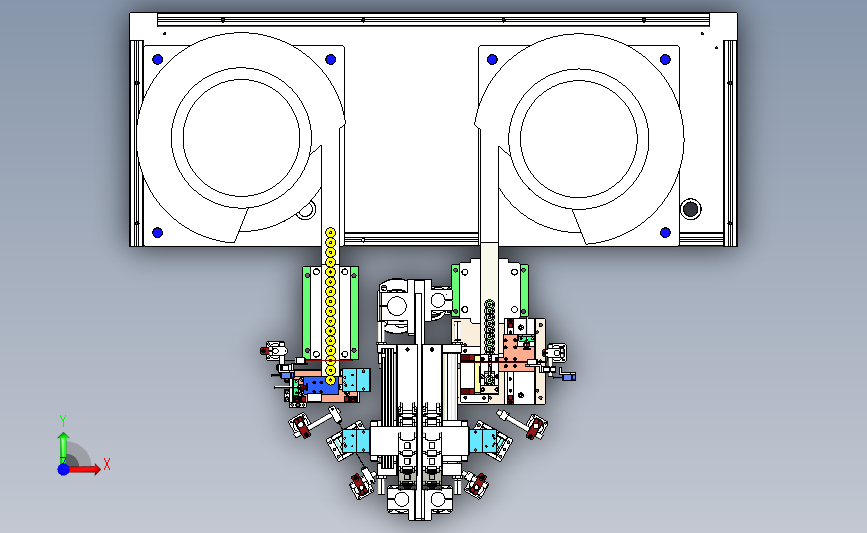Click the 'Y' axis label
Image resolution: width=867 pixels, height=533 pixels.
coord(63,421)
